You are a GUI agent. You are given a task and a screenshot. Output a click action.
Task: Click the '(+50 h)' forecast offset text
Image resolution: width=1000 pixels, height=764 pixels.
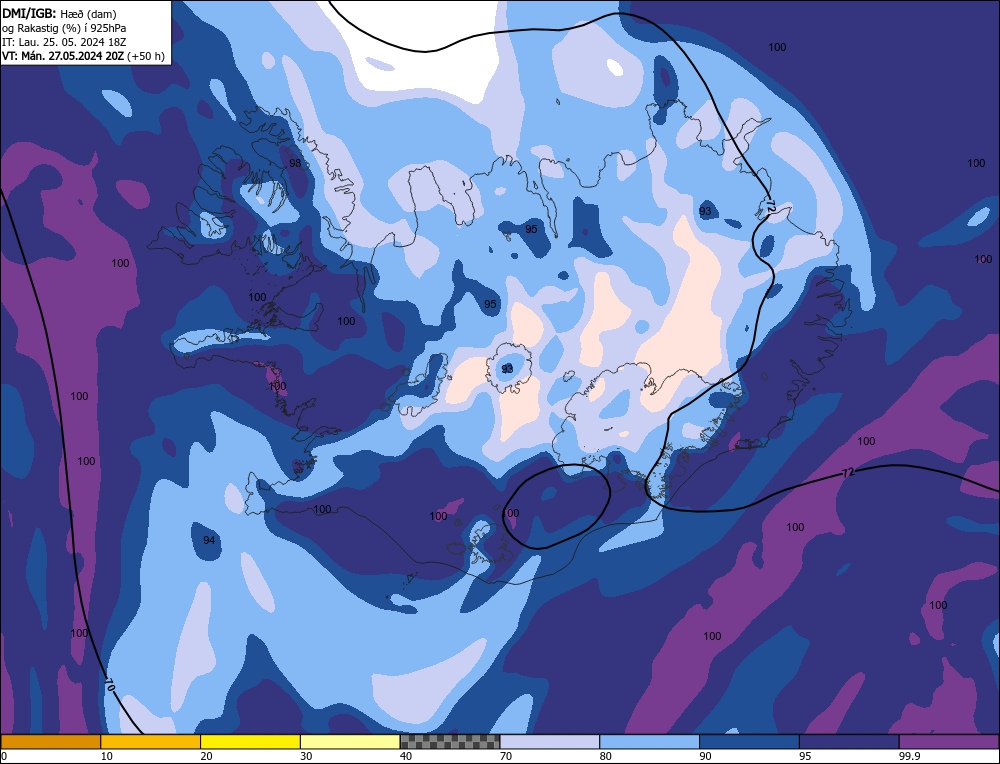point(146,56)
